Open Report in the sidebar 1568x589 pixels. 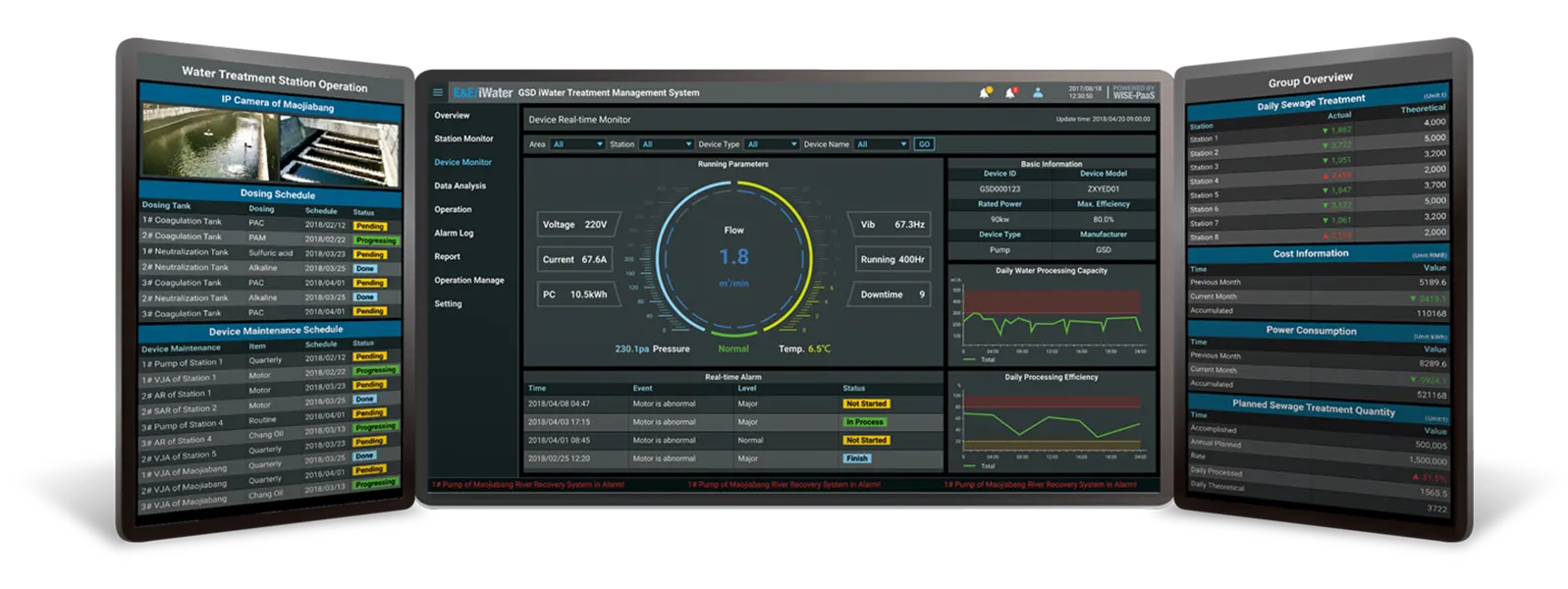tap(448, 257)
